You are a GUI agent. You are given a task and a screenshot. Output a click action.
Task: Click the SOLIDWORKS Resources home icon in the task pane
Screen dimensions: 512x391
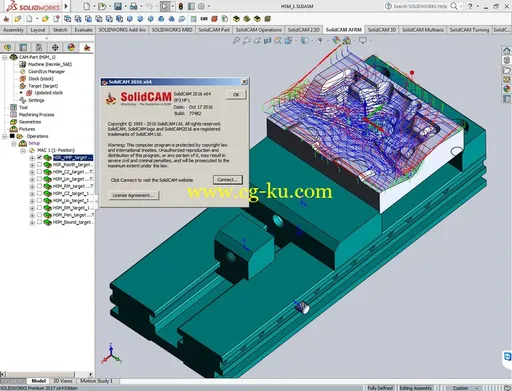click(x=506, y=51)
